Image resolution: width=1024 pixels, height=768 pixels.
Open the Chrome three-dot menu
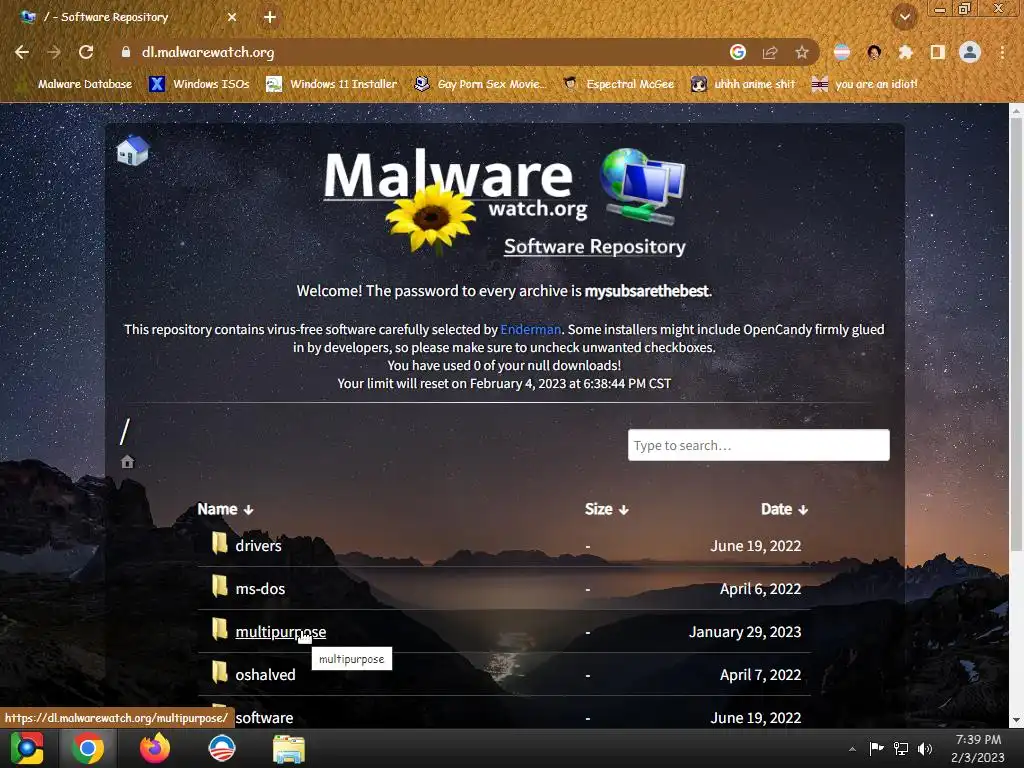pos(1002,52)
